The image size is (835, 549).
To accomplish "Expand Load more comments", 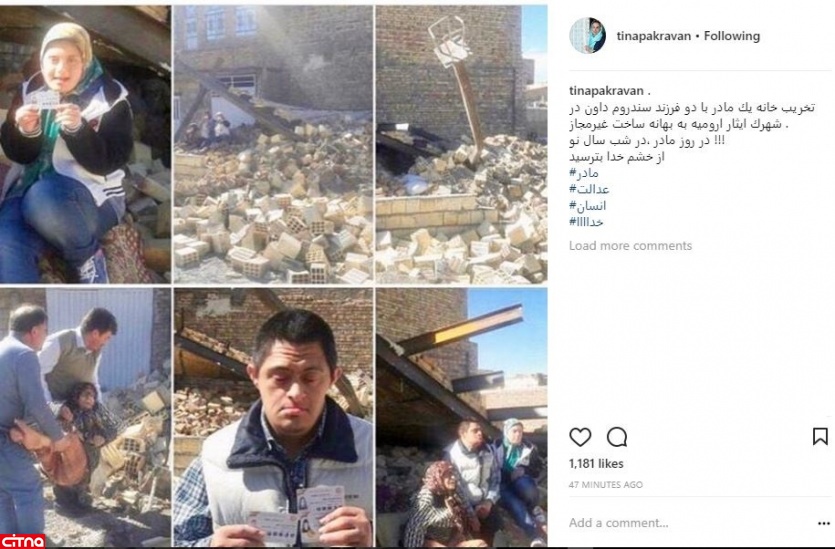I will 630,245.
